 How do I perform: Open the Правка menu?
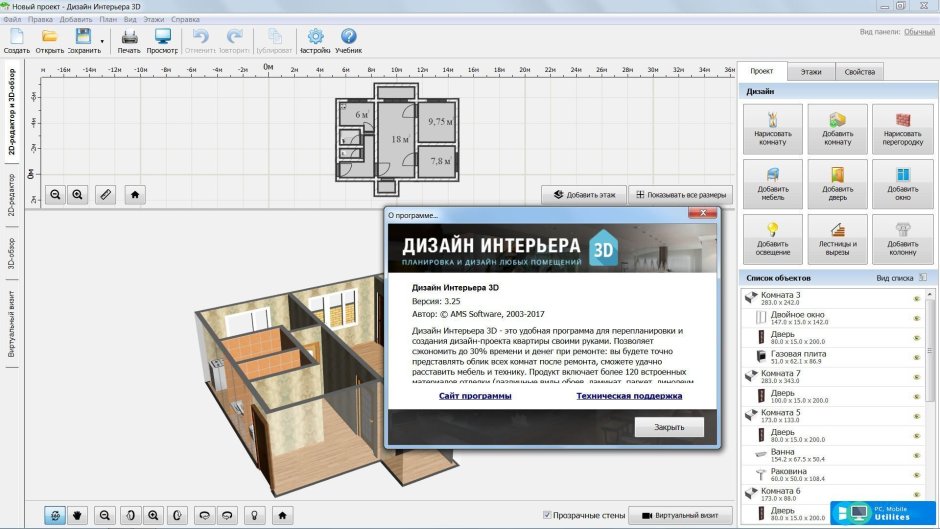coord(40,19)
